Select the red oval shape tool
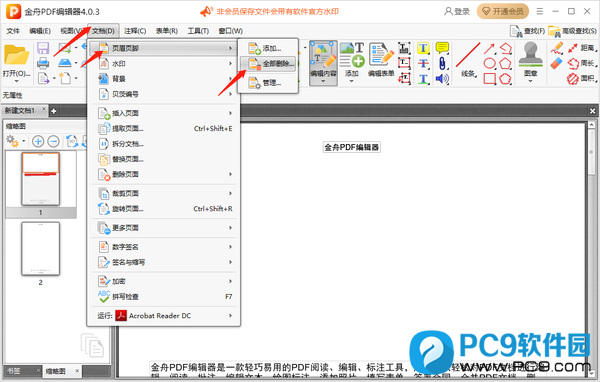 [489, 64]
